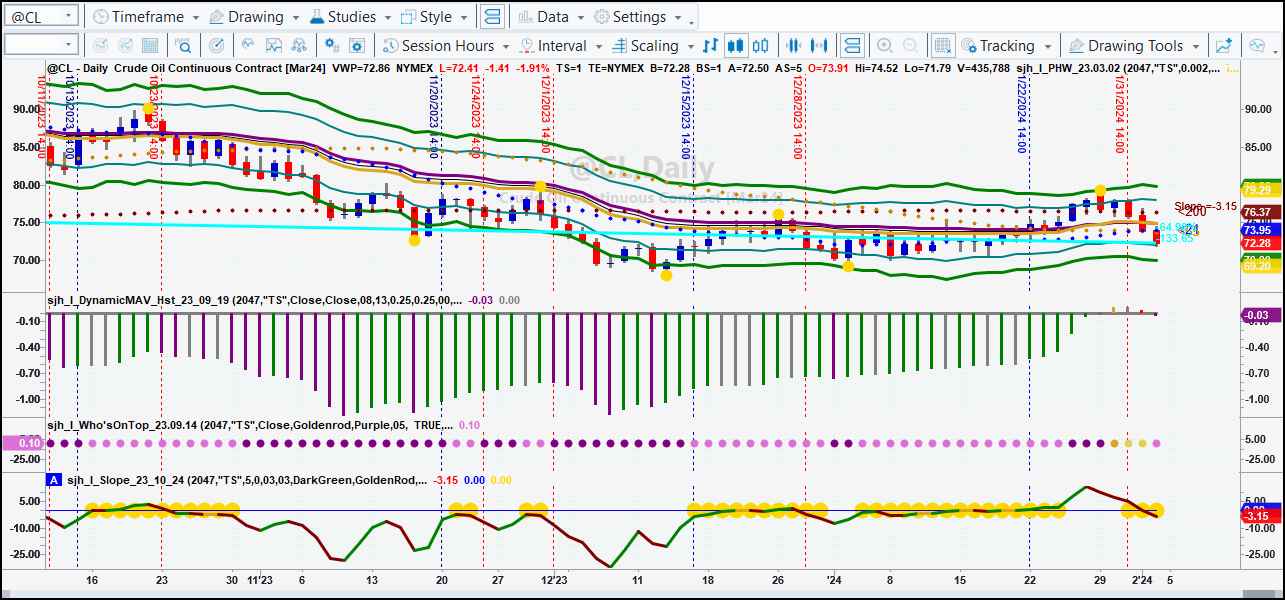Click the purple -0.03 histogram value label

1260,315
